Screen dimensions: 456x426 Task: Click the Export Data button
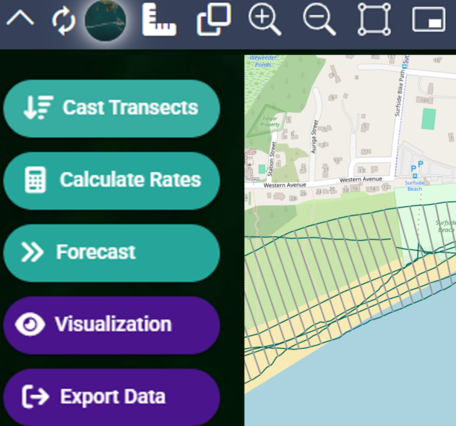(x=112, y=397)
